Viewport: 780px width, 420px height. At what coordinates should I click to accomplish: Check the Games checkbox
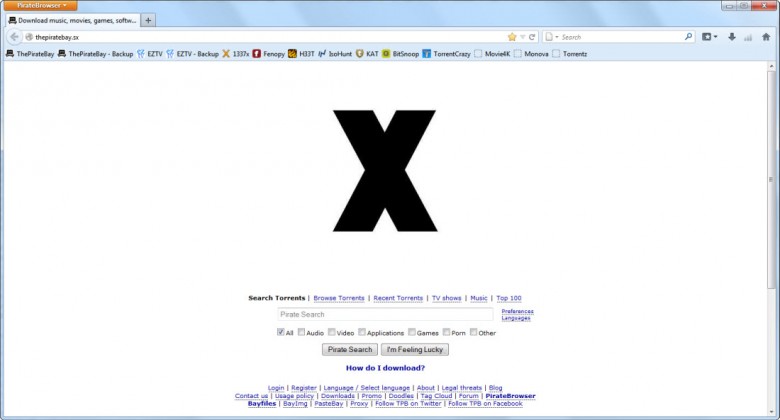point(411,332)
